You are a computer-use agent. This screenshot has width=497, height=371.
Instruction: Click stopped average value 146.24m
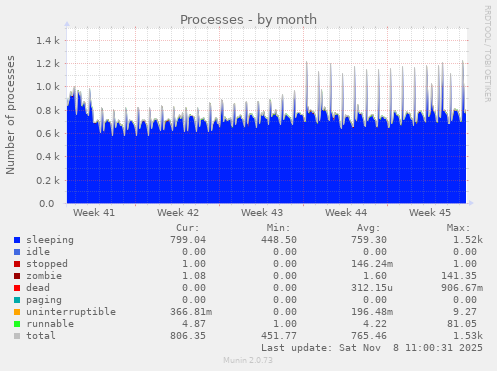click(x=372, y=264)
